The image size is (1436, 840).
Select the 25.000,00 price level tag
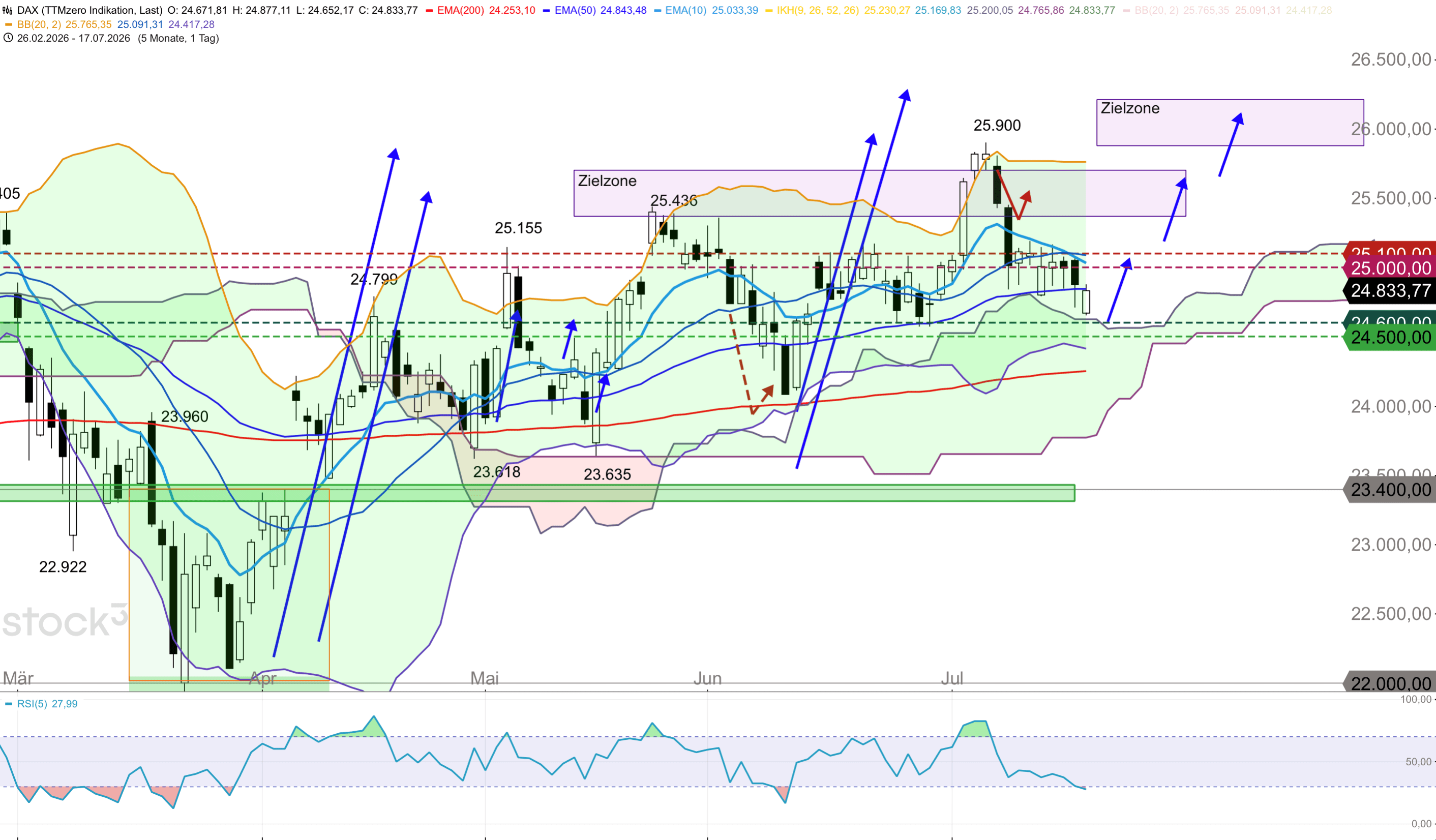pos(1390,268)
